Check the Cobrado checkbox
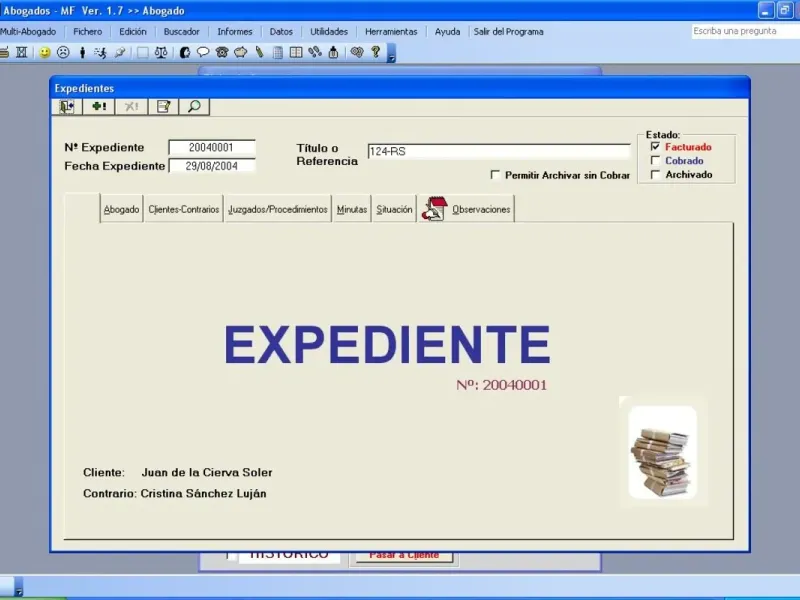800x600 pixels. (656, 161)
